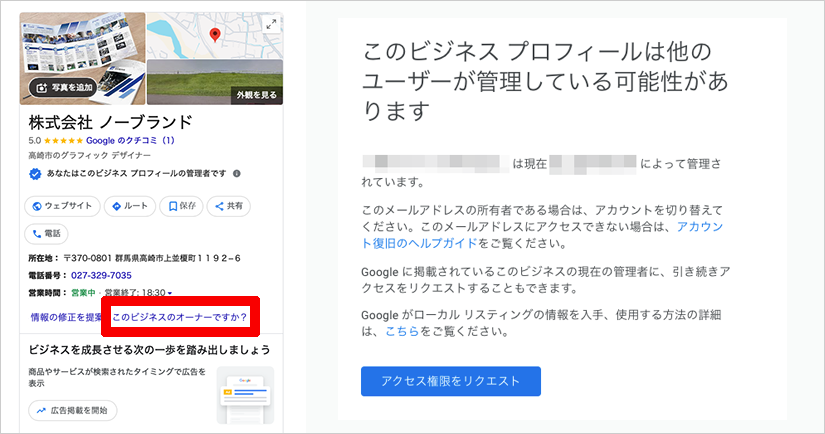Click the 営業中 open status text
This screenshot has height=434, width=825.
coord(83,293)
